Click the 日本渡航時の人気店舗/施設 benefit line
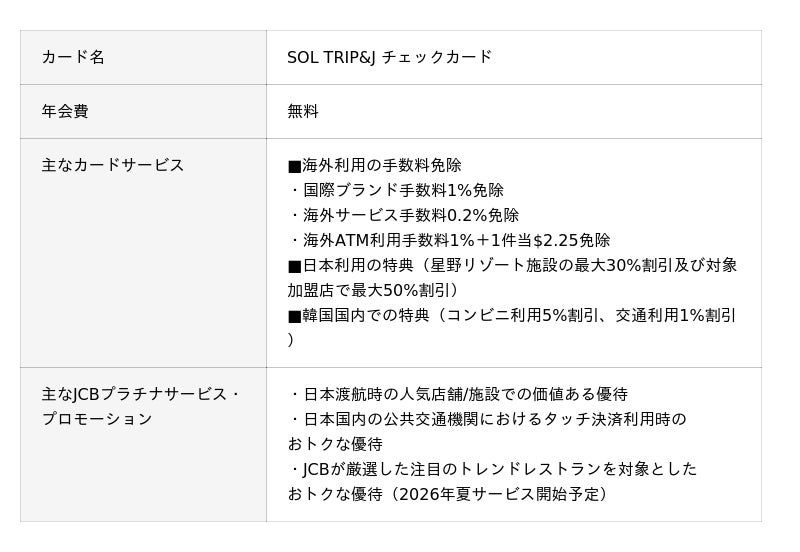 [462, 394]
